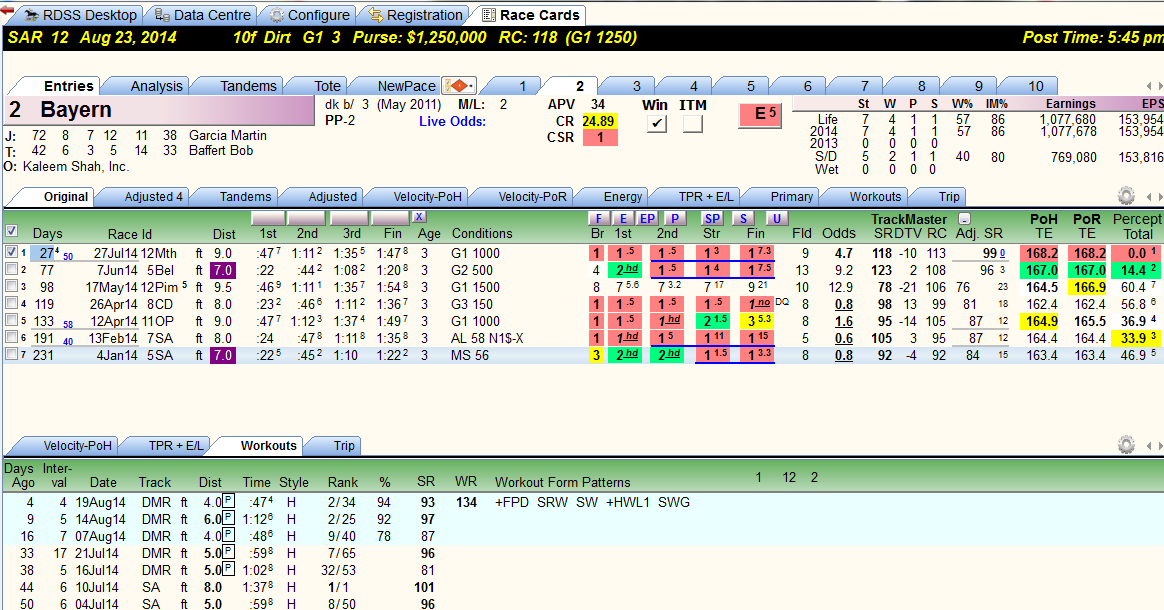
Task: Click the red CSR value cell
Action: 600,137
